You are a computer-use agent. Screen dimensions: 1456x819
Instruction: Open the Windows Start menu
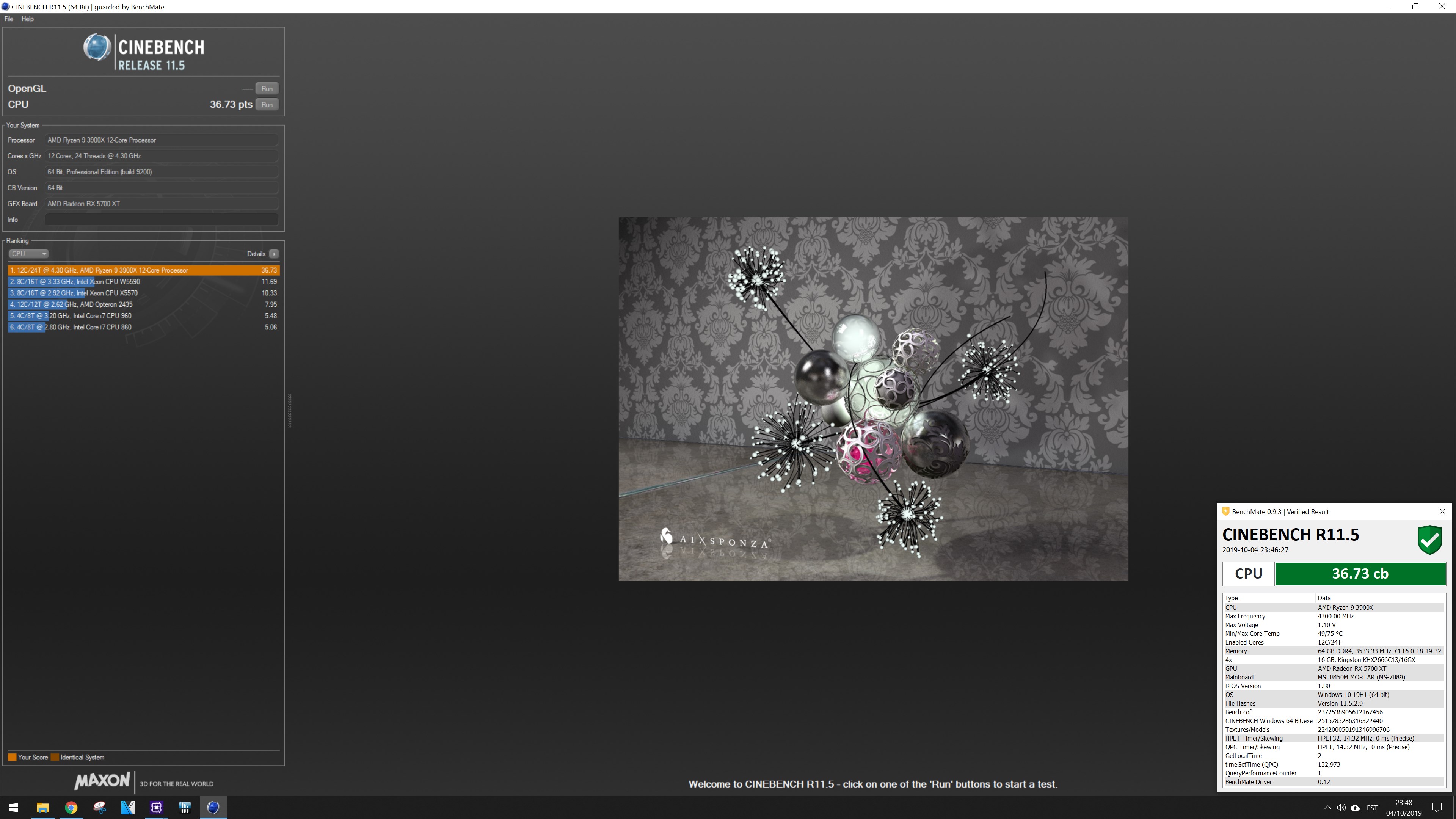(14, 808)
